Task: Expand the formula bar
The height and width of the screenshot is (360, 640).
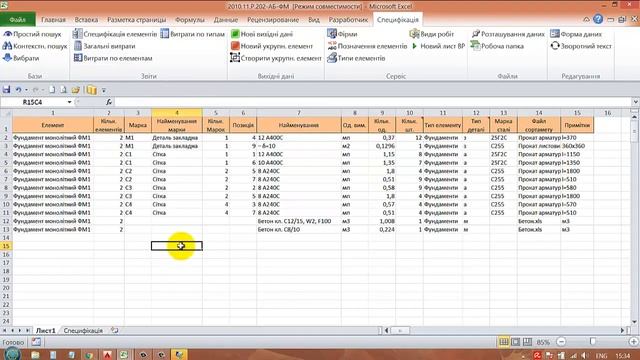Action: tap(636, 102)
